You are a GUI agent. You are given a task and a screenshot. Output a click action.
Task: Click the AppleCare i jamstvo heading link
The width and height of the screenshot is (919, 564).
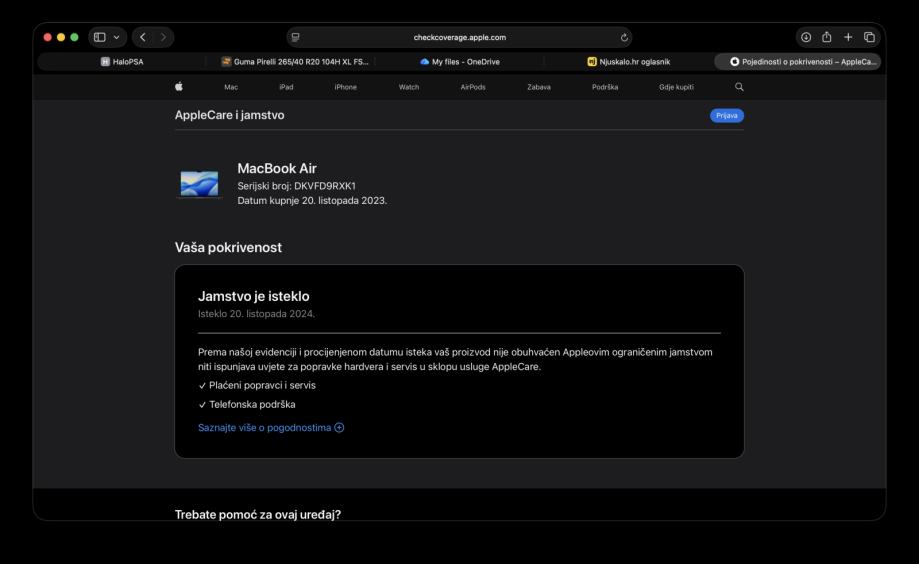[x=229, y=115]
